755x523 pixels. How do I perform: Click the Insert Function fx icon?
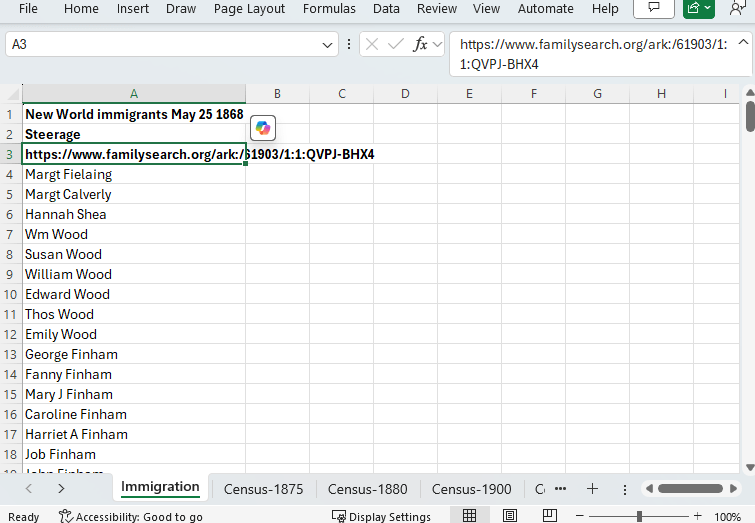(x=421, y=45)
